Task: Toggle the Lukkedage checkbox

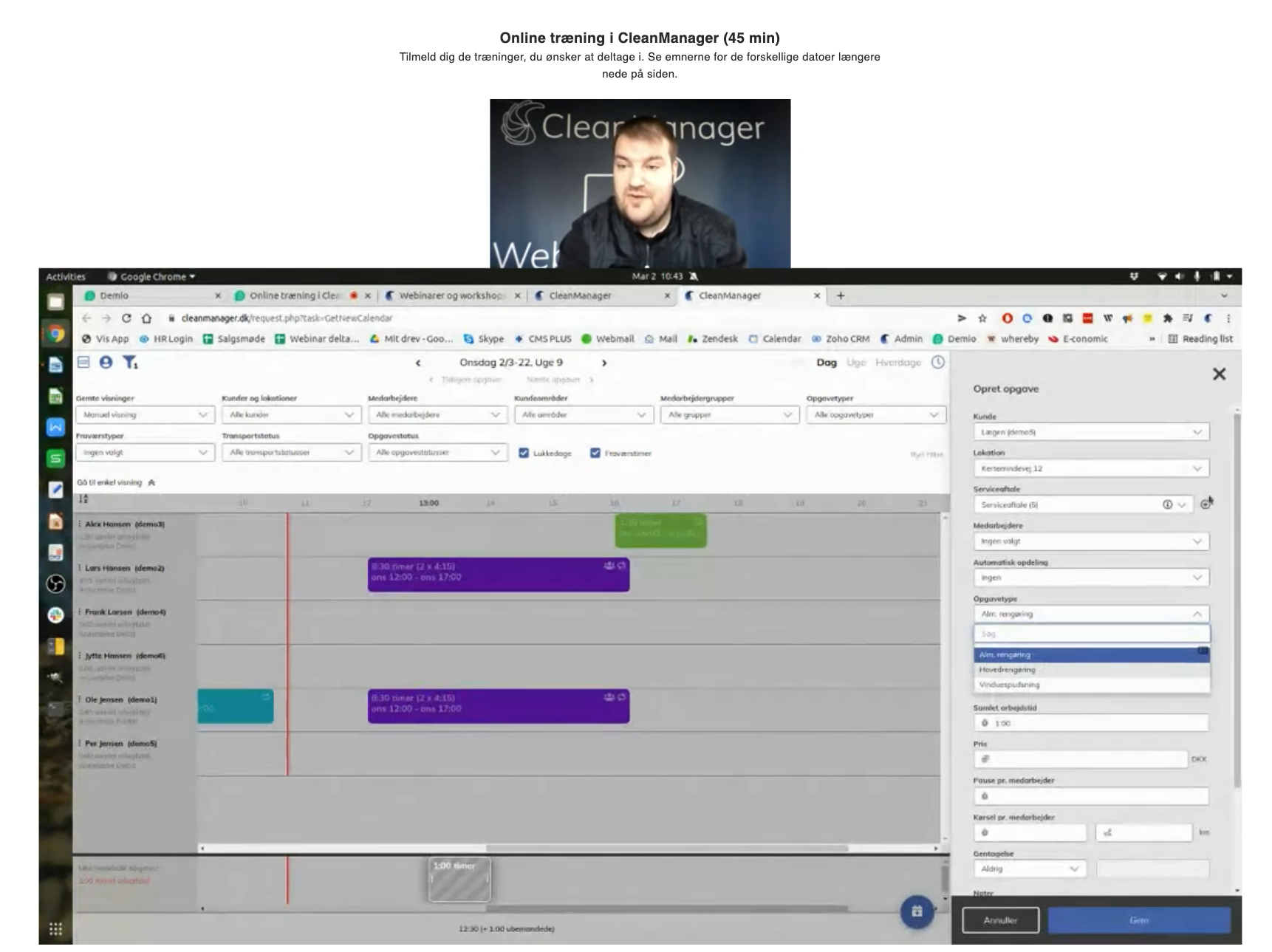Action: pos(524,453)
